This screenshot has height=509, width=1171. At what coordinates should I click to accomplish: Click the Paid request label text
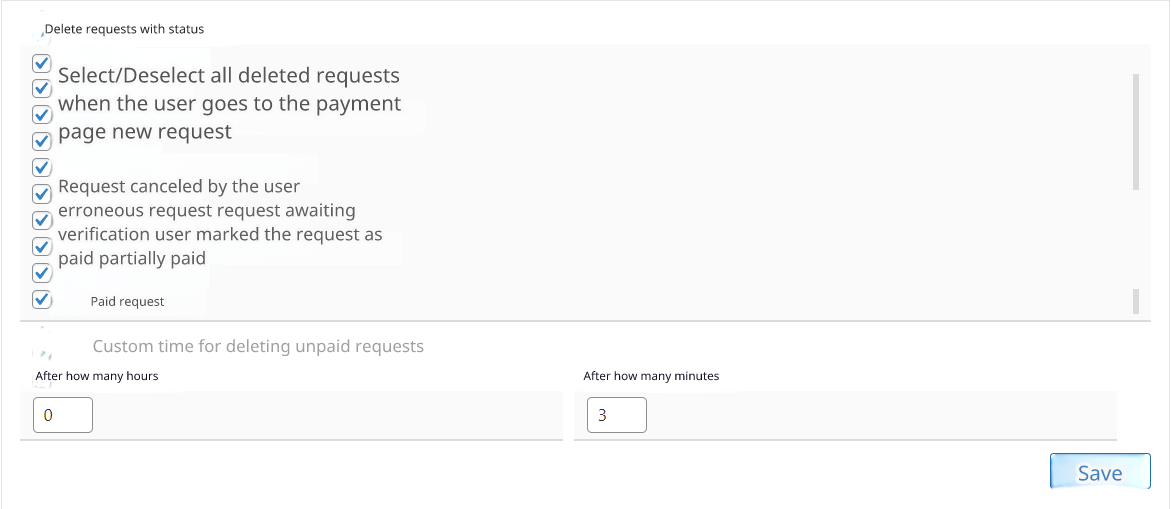tap(127, 301)
